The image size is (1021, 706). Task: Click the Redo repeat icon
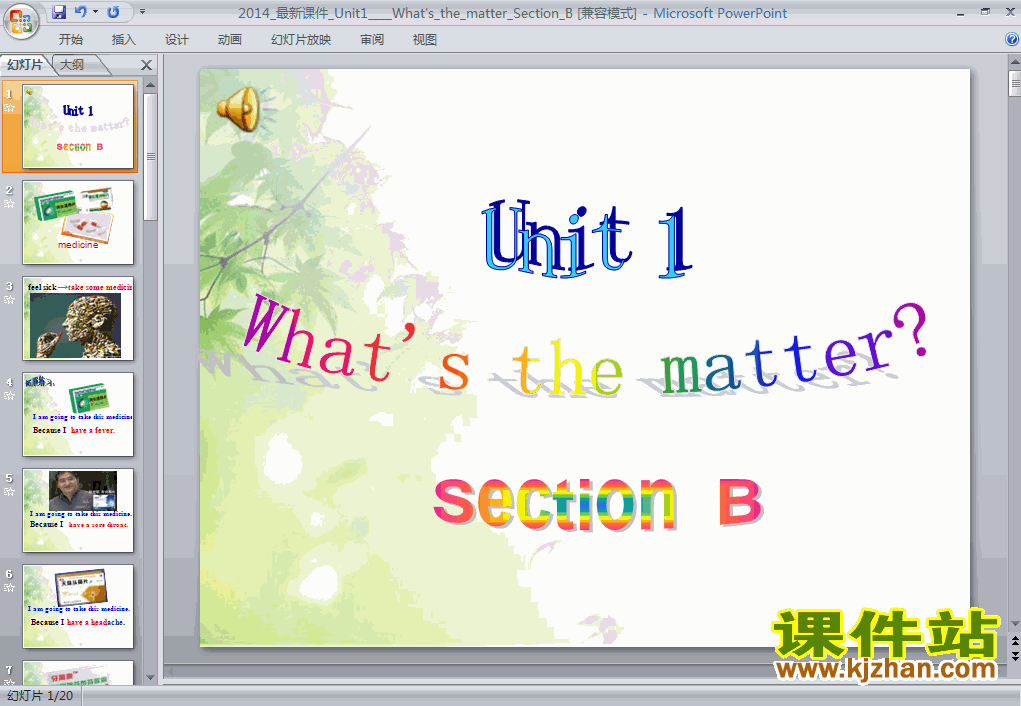tap(113, 12)
